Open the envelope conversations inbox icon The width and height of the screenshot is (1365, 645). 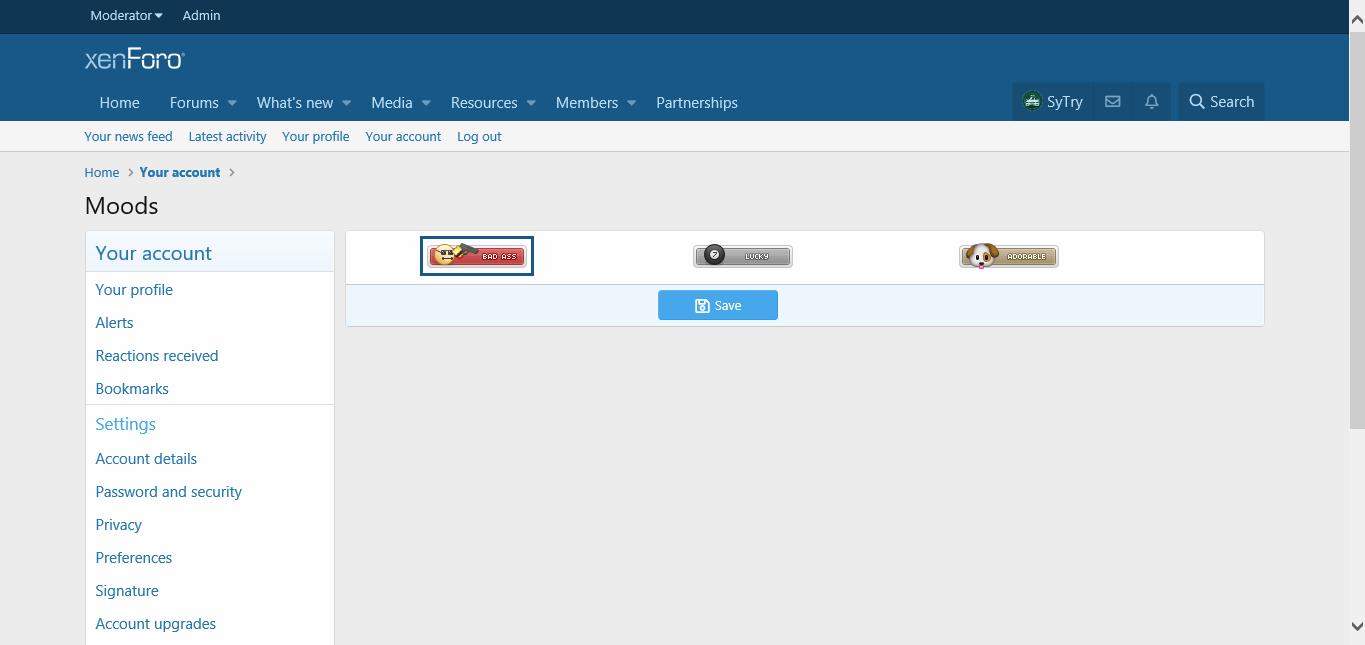(x=1112, y=102)
